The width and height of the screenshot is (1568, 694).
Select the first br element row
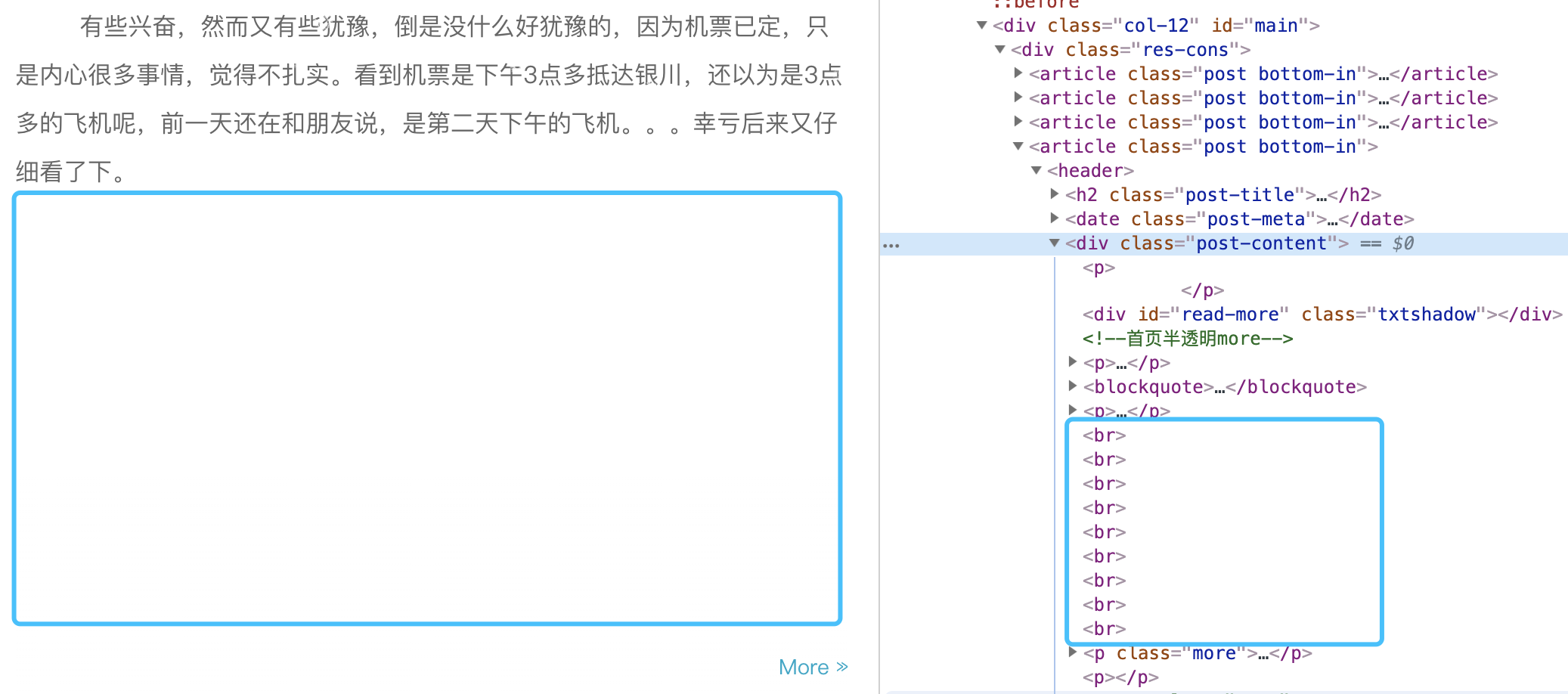1105,435
